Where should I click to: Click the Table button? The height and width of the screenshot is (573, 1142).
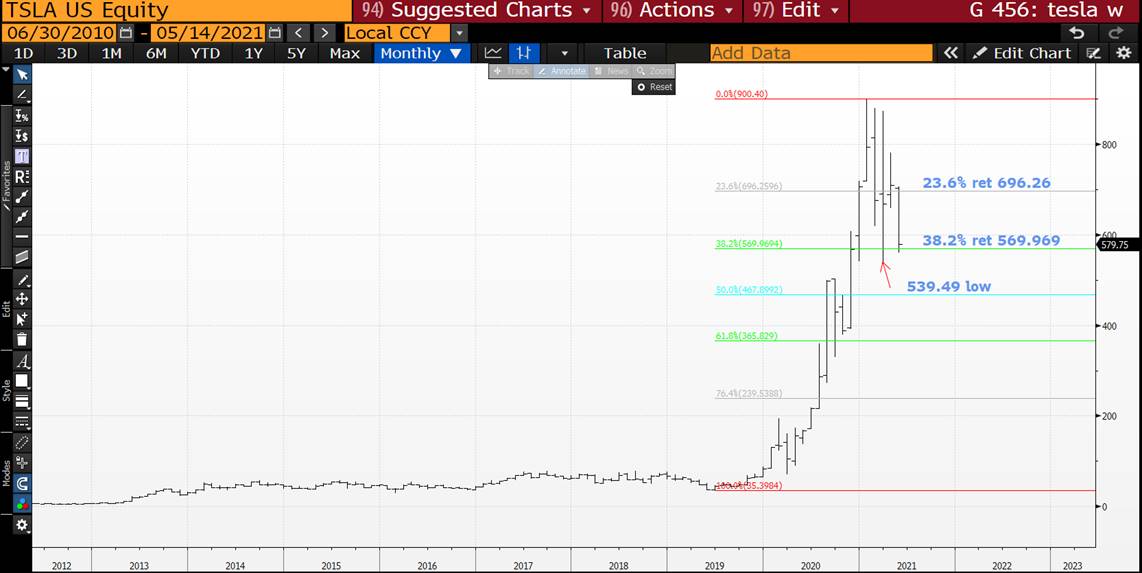tap(625, 53)
